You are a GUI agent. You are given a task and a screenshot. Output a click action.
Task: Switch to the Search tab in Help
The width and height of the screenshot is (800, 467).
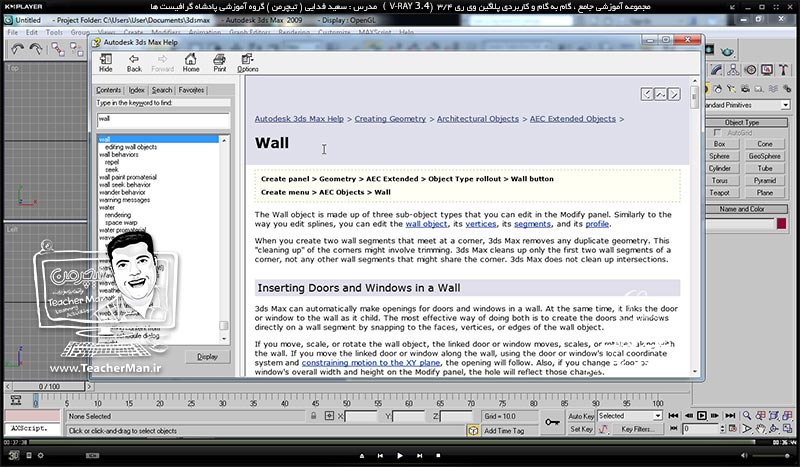coord(162,90)
